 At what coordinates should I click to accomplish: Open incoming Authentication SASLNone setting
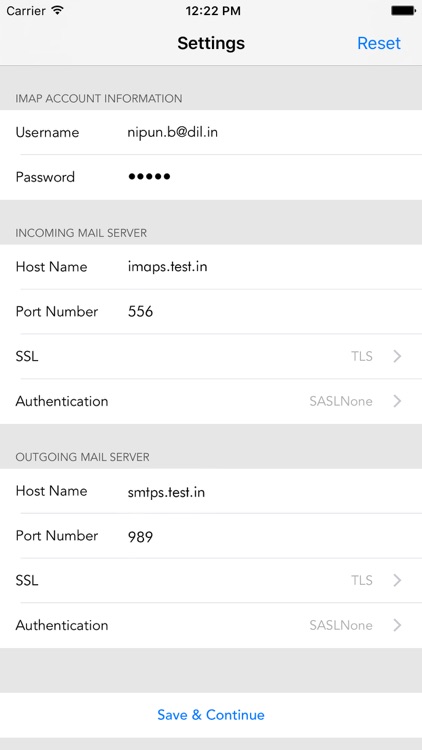pyautogui.click(x=211, y=401)
